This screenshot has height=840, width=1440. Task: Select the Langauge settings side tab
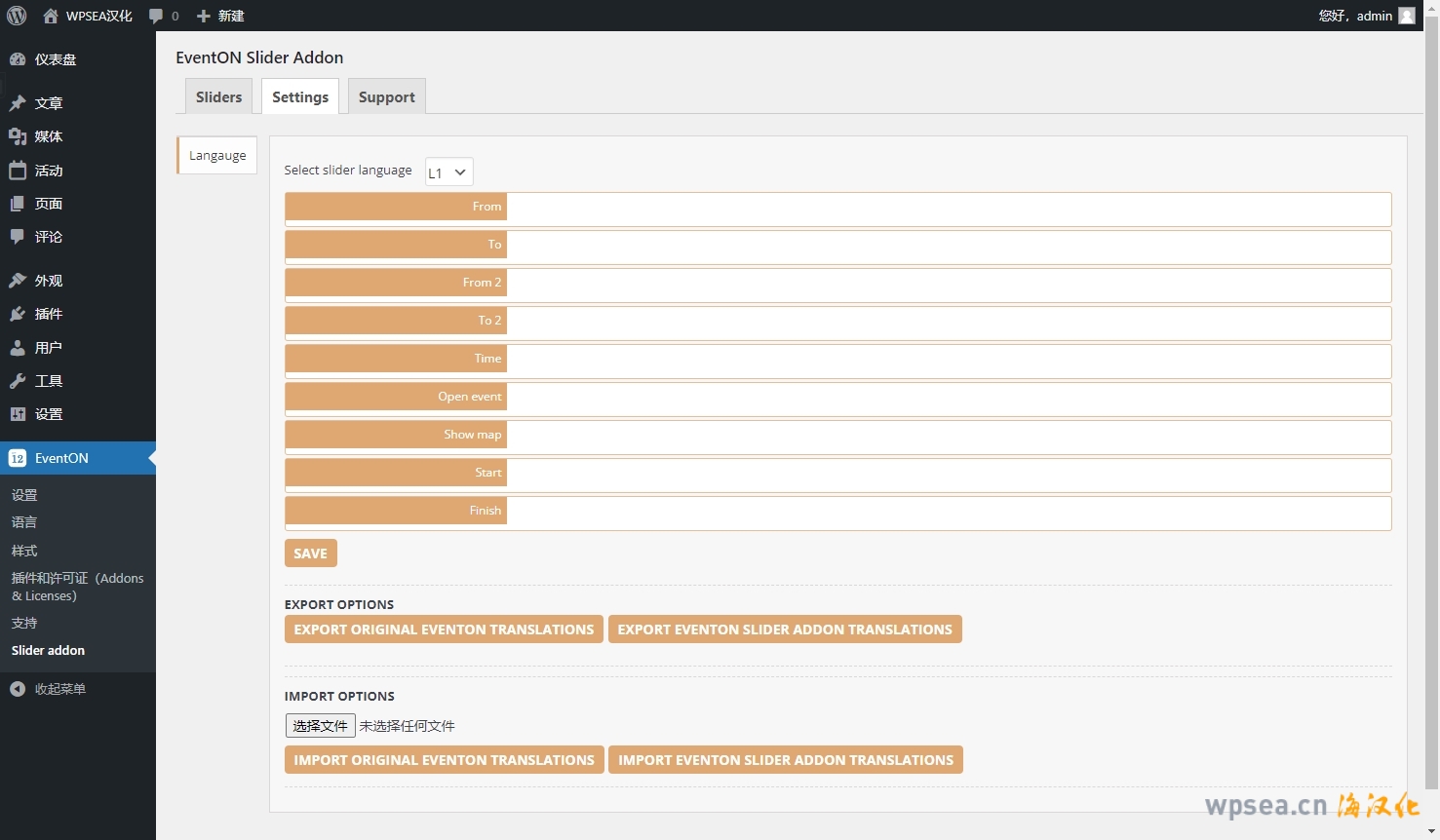pyautogui.click(x=217, y=156)
